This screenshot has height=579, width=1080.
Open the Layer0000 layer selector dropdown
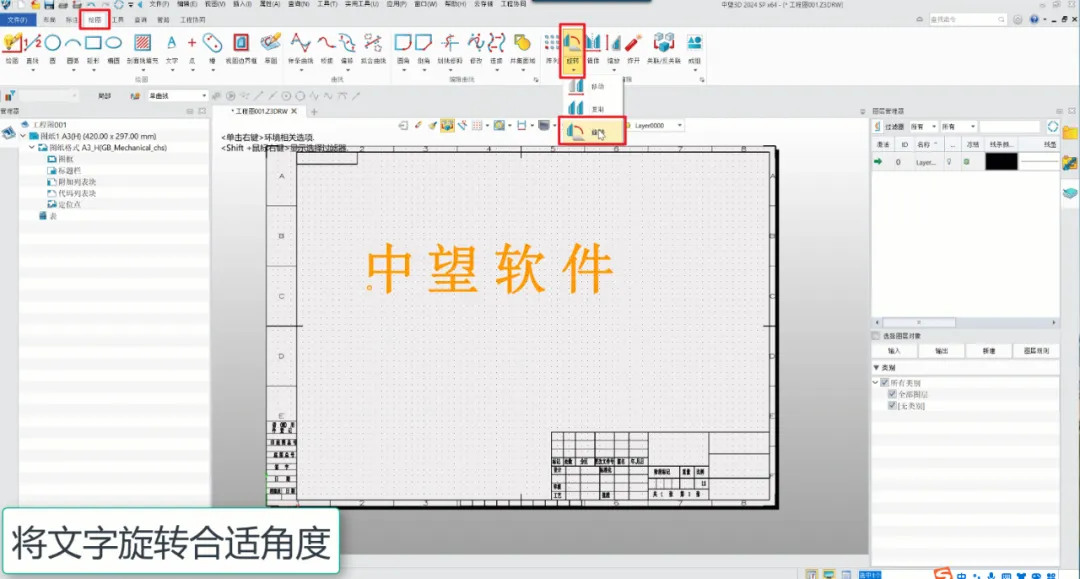pos(679,125)
